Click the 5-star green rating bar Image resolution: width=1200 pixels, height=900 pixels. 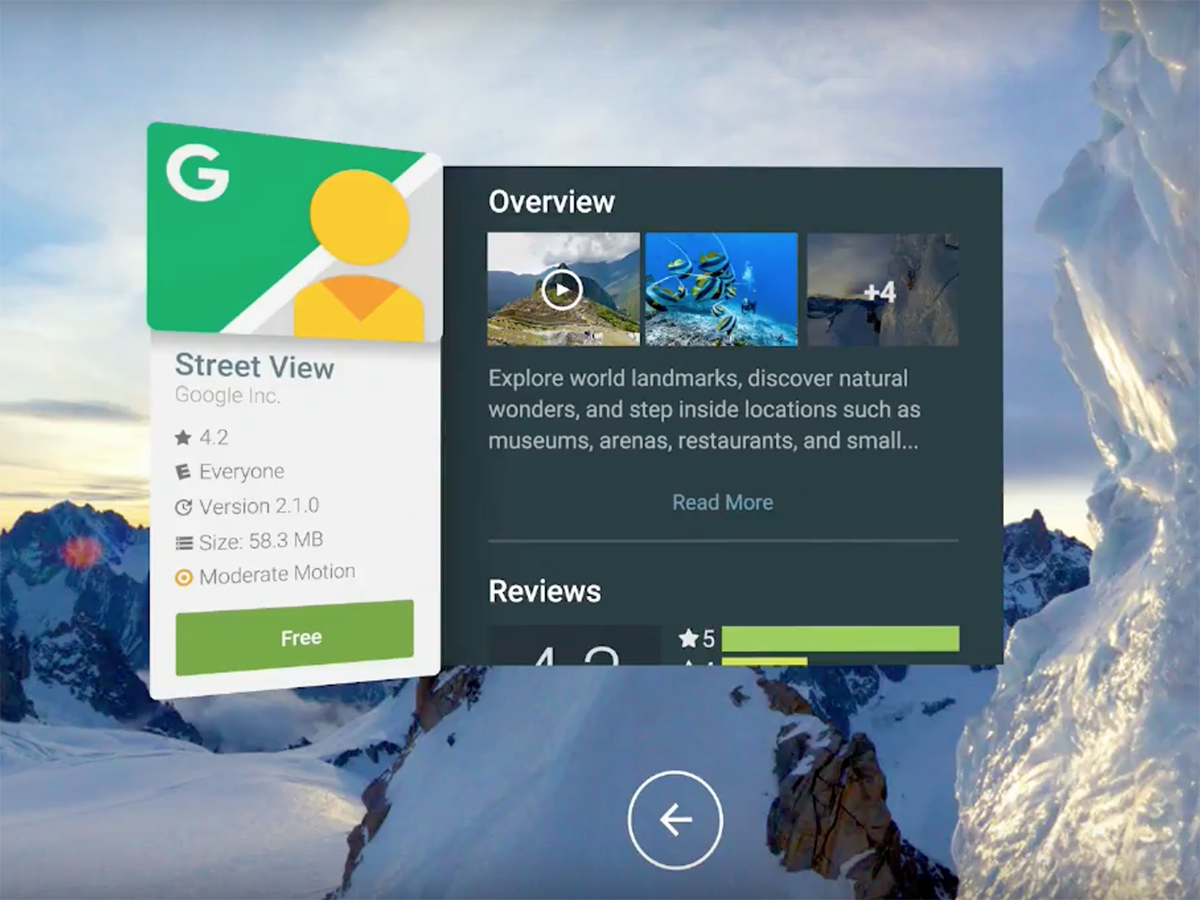840,639
